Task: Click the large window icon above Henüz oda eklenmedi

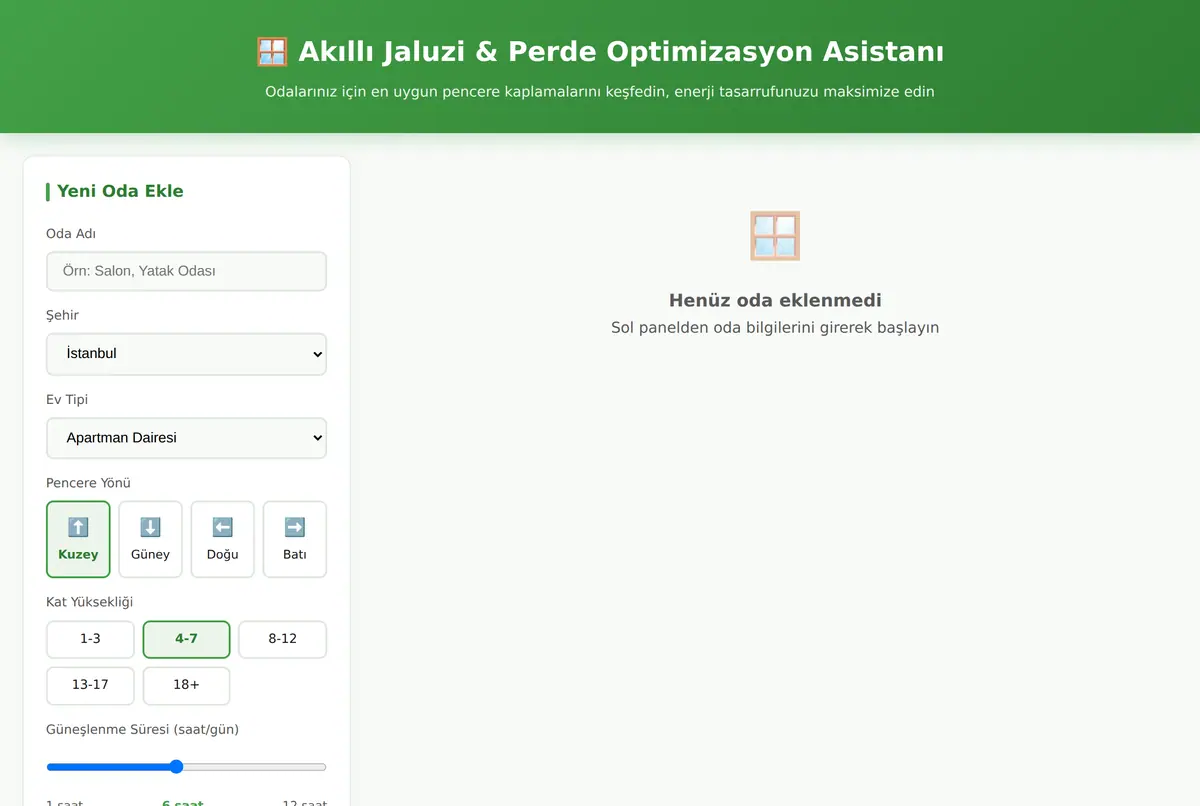Action: click(x=775, y=236)
